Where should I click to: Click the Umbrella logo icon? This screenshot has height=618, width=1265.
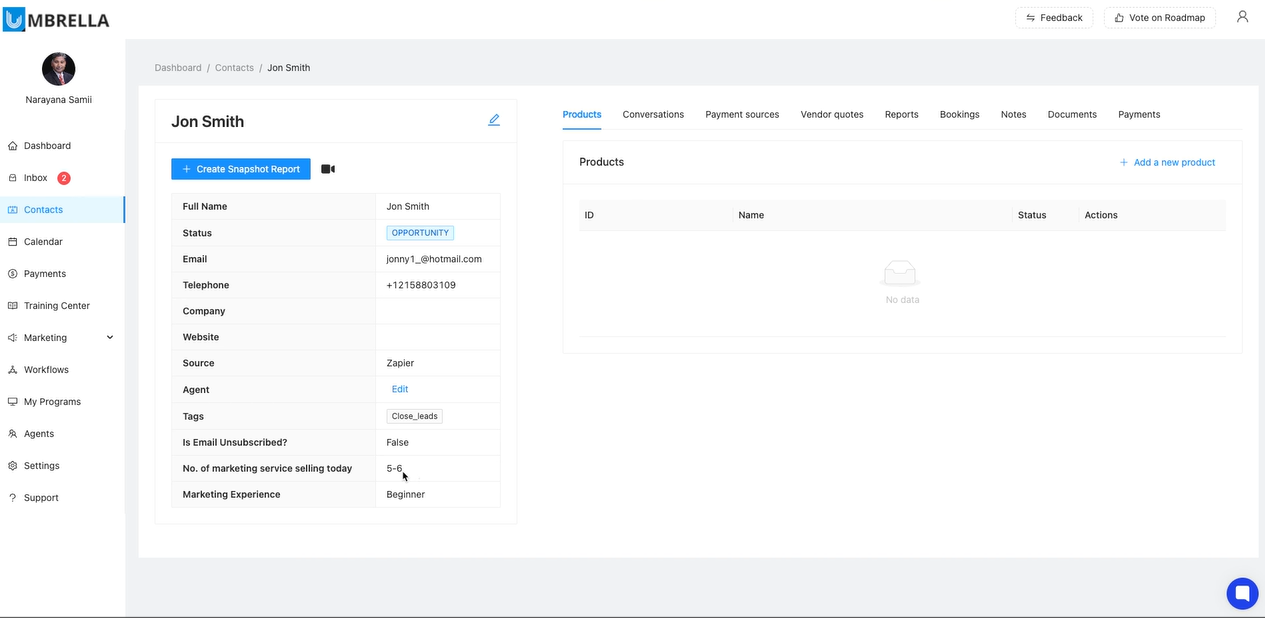[x=14, y=18]
